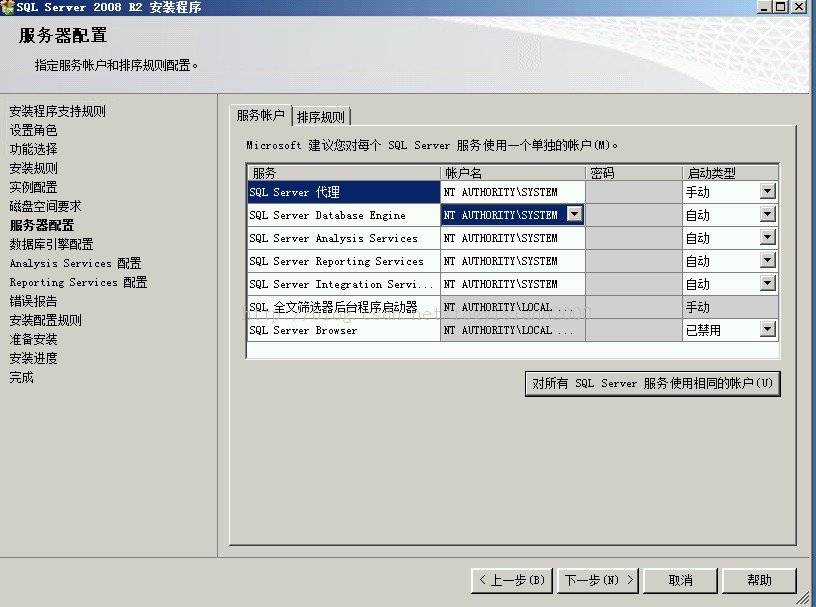Screen dimensions: 816x607
Task: Open startup type dropdown for Reporting Services
Action: pos(768,260)
